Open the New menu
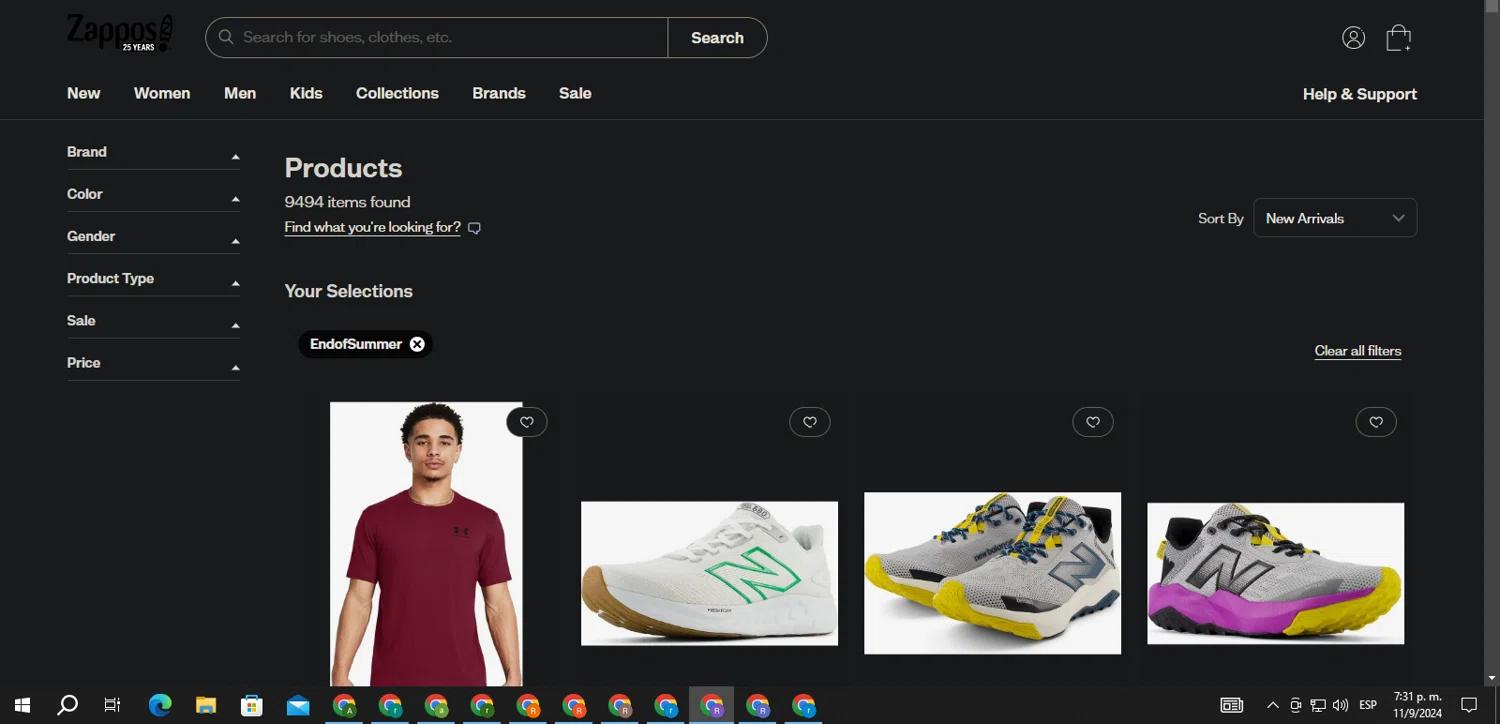1500x724 pixels. [84, 93]
